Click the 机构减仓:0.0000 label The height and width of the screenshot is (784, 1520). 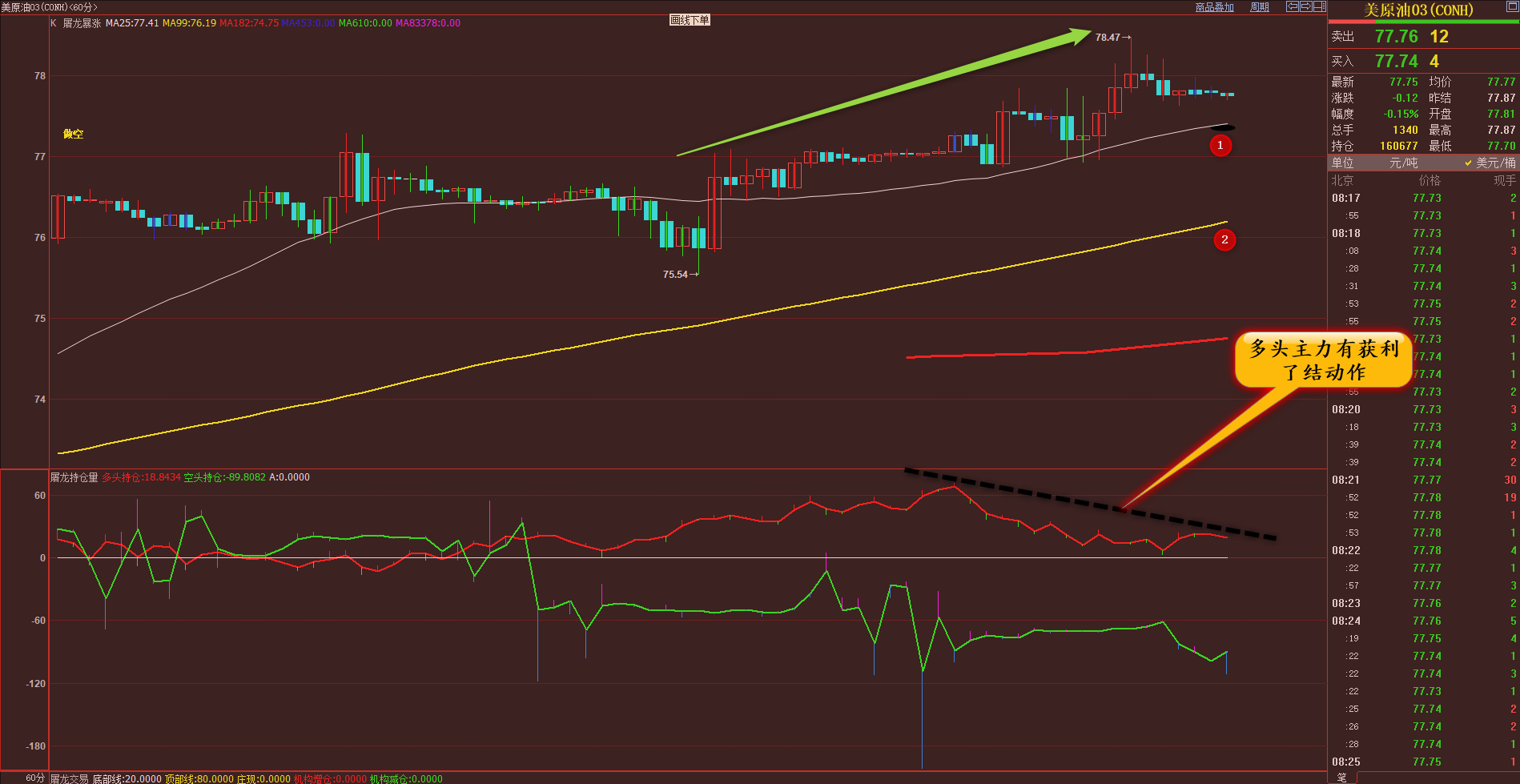tap(406, 778)
